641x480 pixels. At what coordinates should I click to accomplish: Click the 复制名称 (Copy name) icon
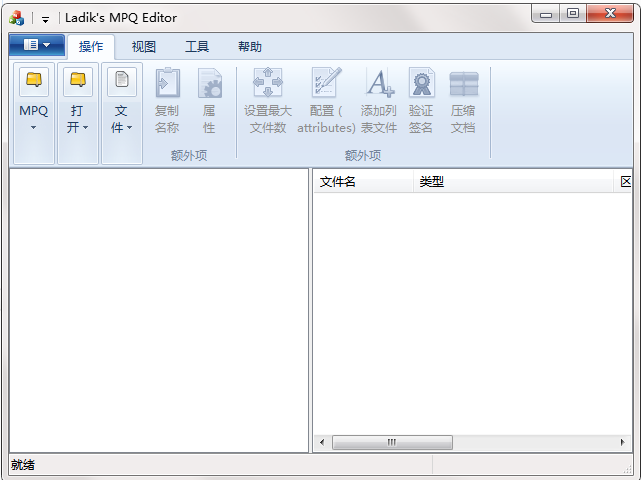[x=168, y=82]
